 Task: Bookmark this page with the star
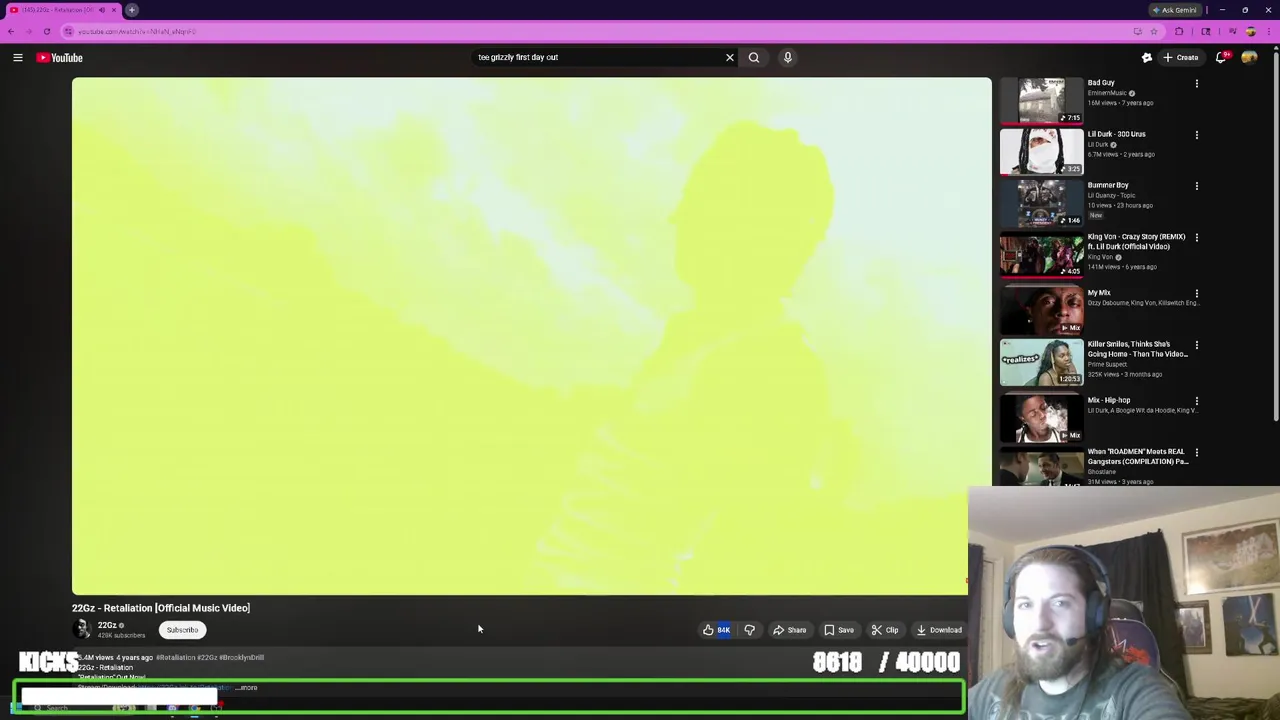pos(1153,32)
